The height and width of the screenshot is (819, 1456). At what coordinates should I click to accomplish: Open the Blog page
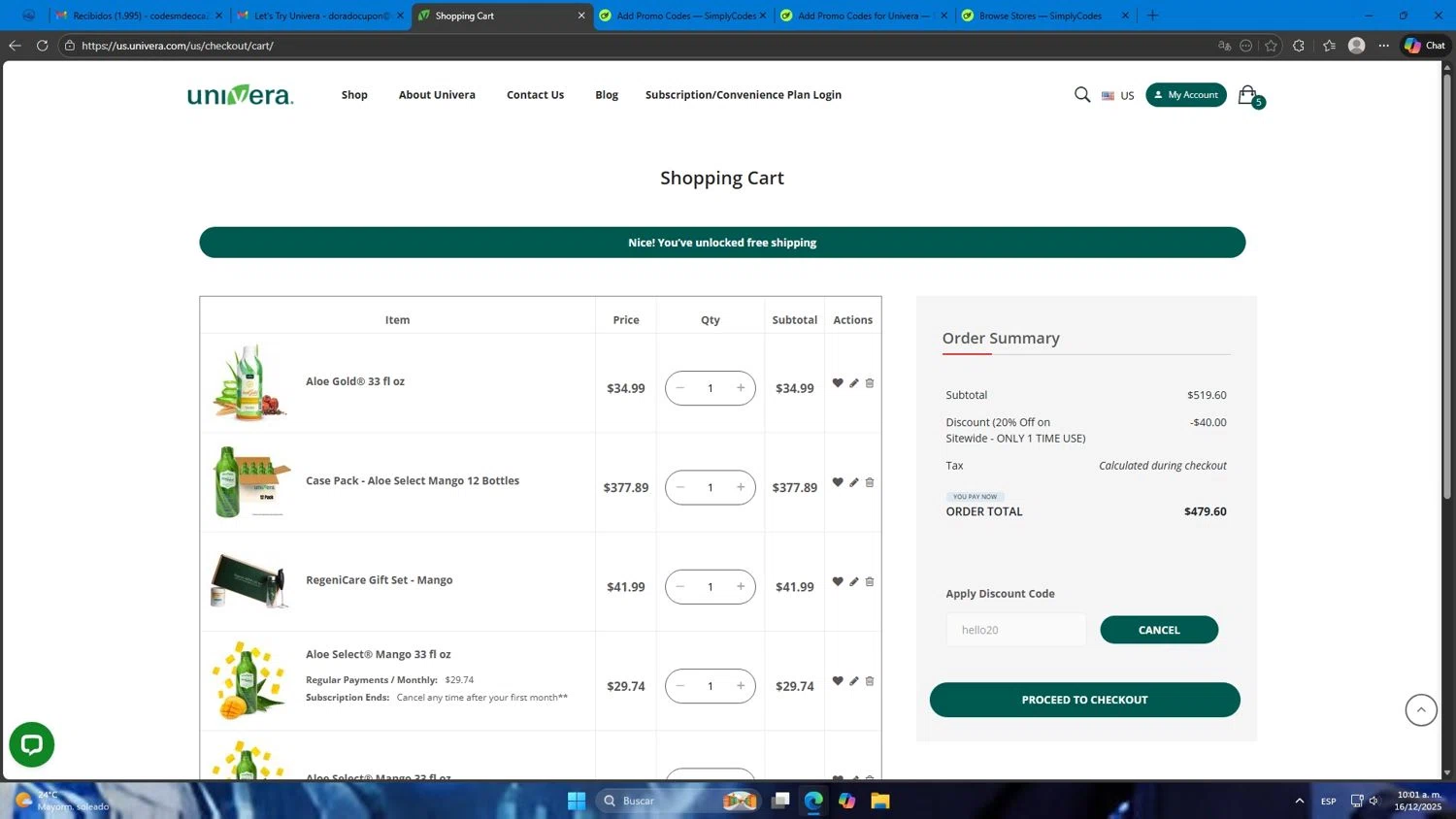tap(607, 95)
